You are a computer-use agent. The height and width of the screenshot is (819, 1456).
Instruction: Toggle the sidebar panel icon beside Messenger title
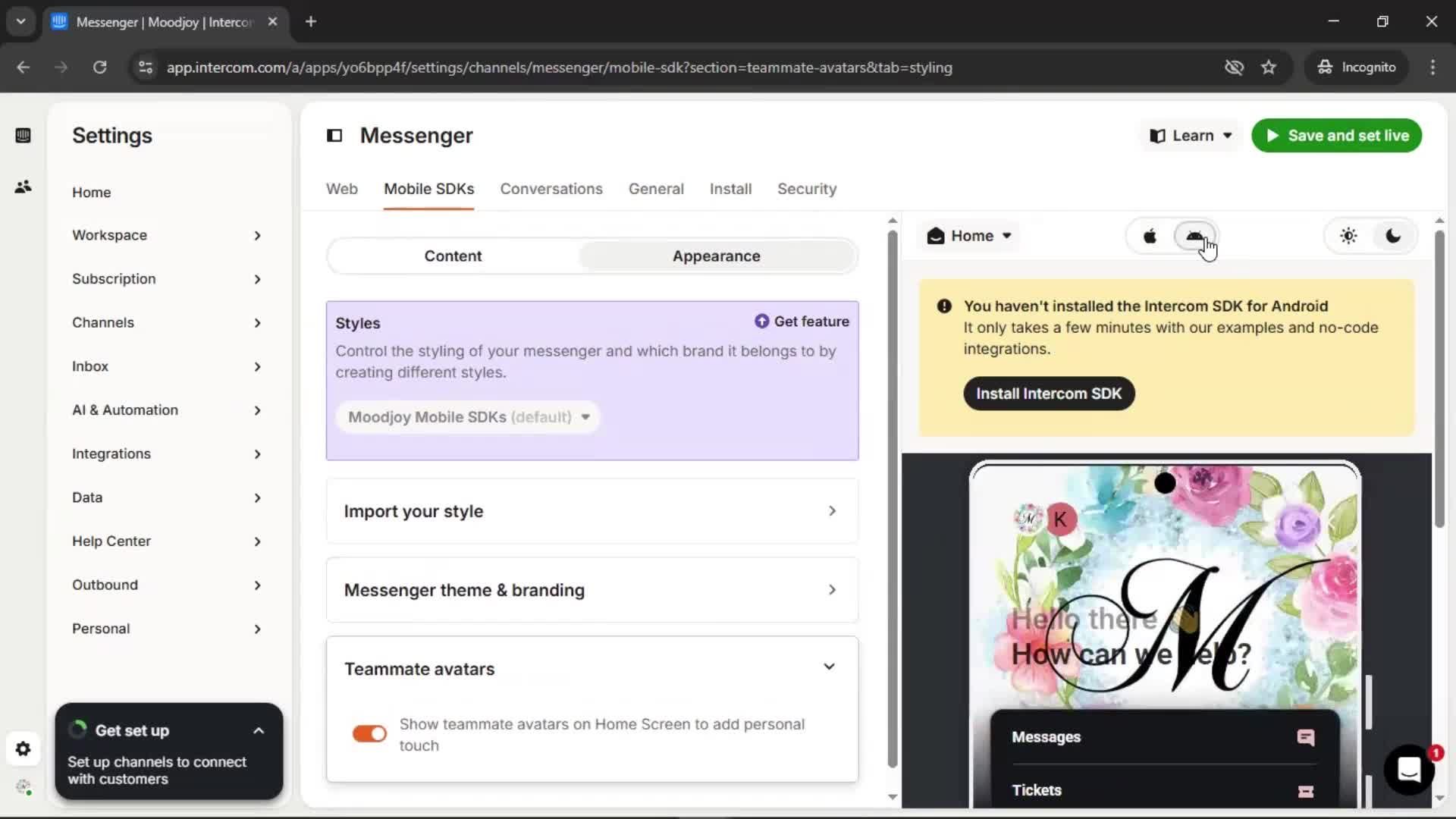click(x=334, y=136)
